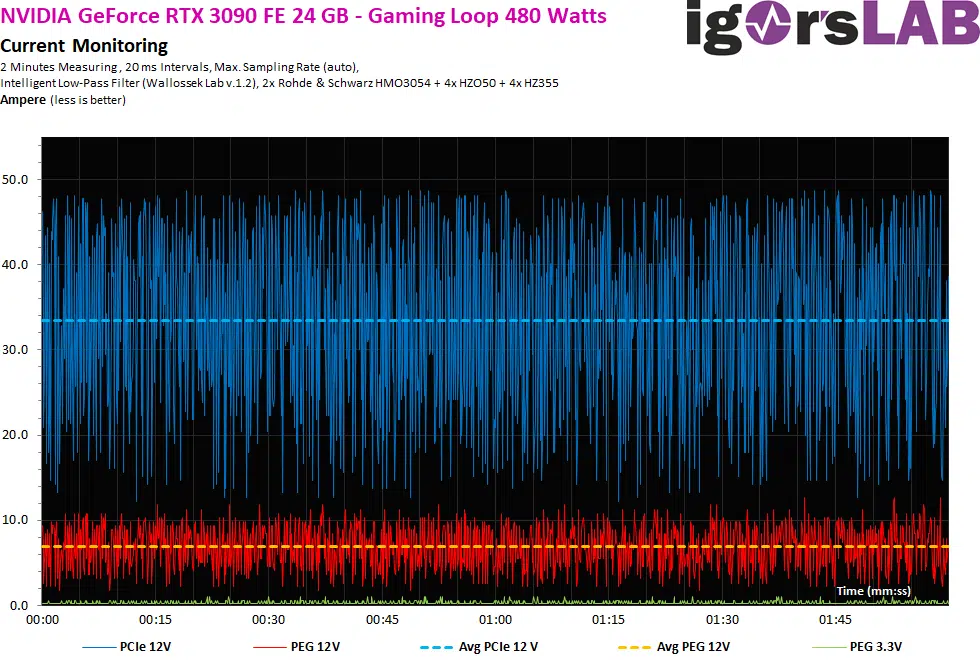Click the 01:30 time axis label
The image size is (980, 660).
722,620
